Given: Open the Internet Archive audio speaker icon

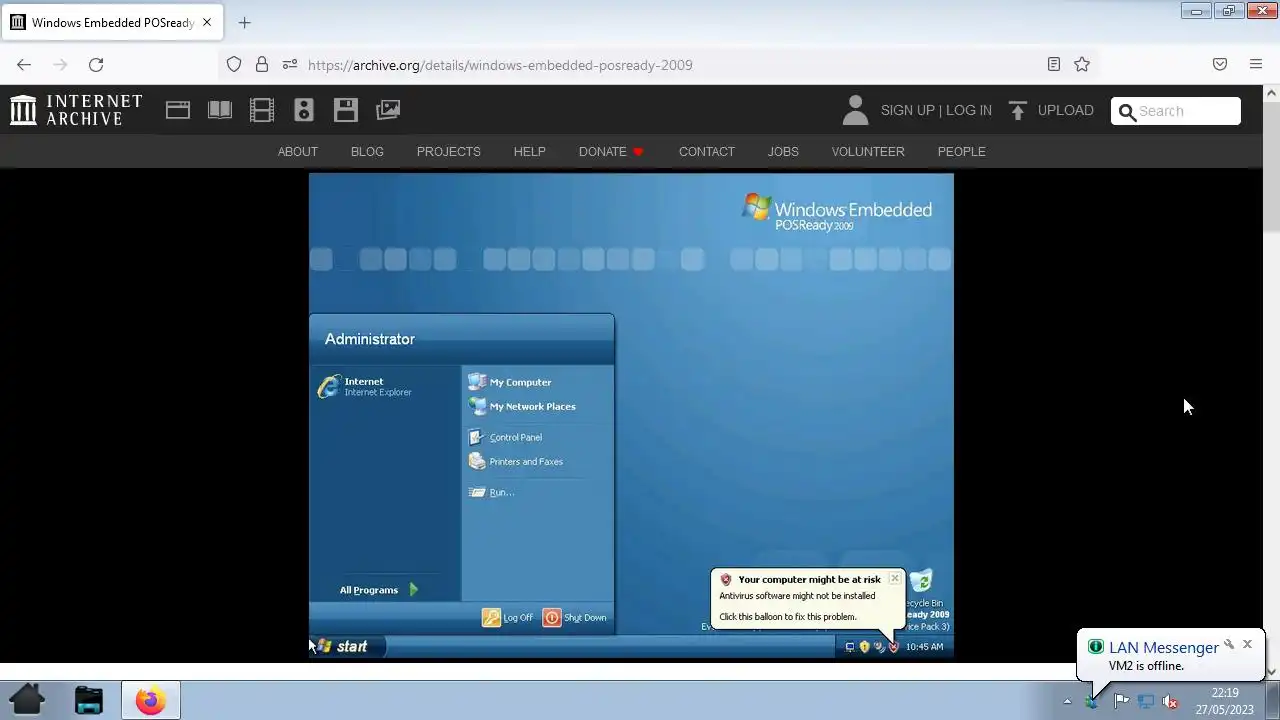Looking at the screenshot, I should click(x=304, y=110).
